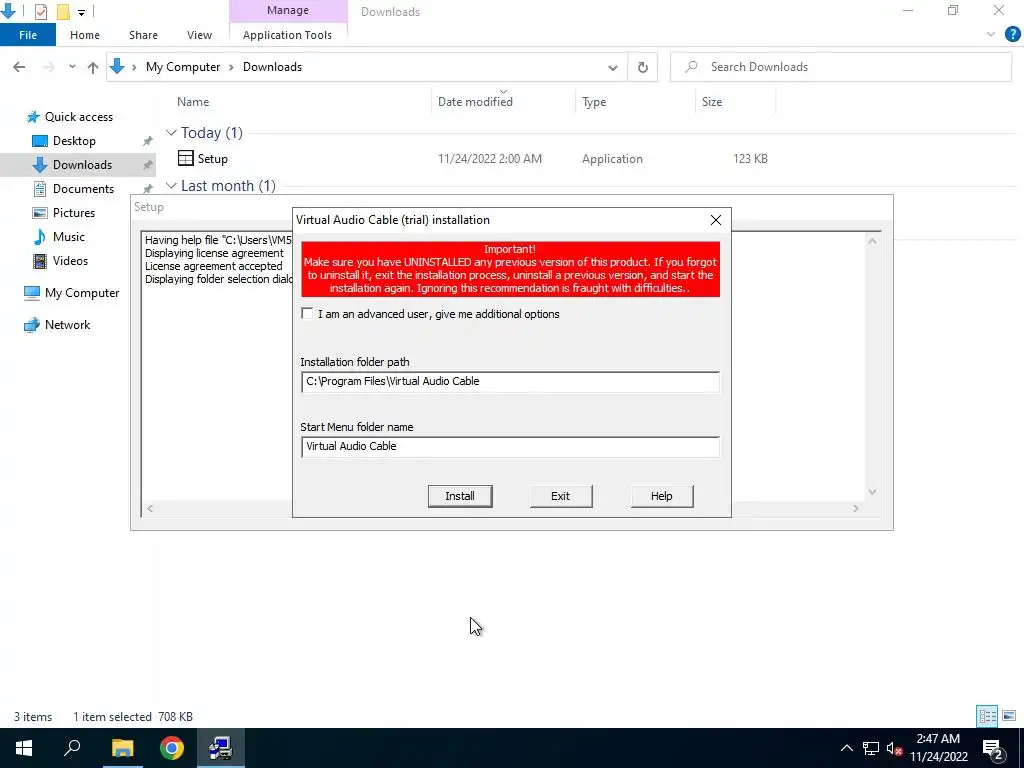Viewport: 1024px width, 768px height.
Task: Switch to the Share ribbon tab
Action: 143,35
